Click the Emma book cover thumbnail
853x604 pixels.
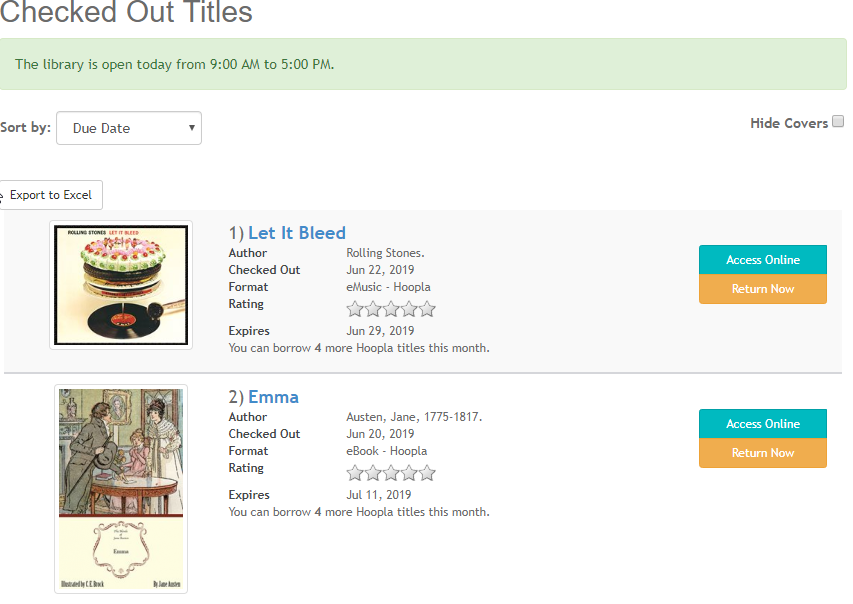[121, 489]
